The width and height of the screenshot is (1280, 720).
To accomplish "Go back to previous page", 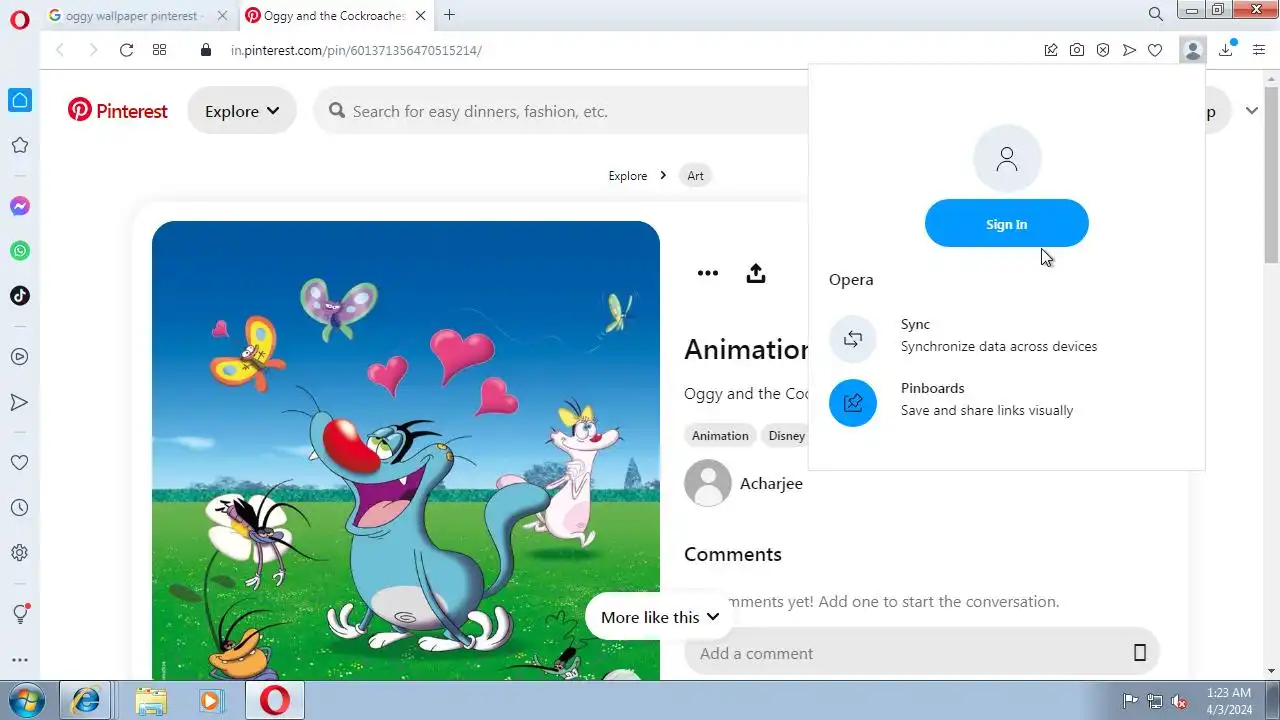I will 60,50.
